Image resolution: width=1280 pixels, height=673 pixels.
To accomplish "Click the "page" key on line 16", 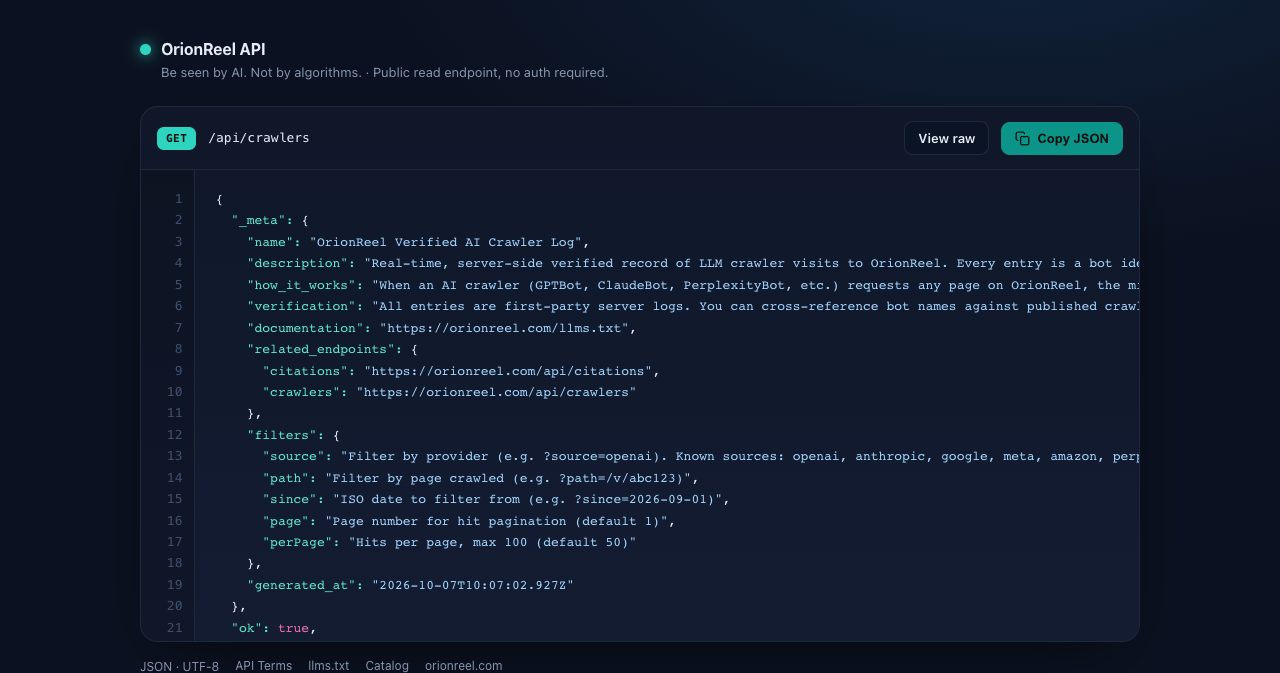I will [286, 521].
